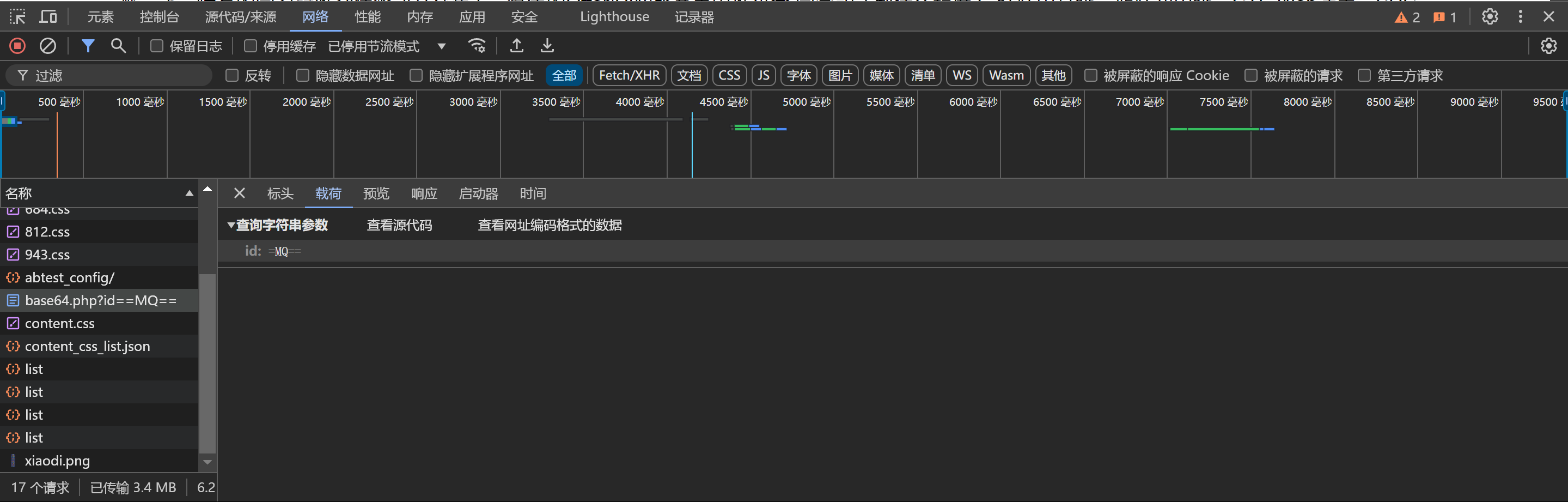Clear the network log

(47, 46)
